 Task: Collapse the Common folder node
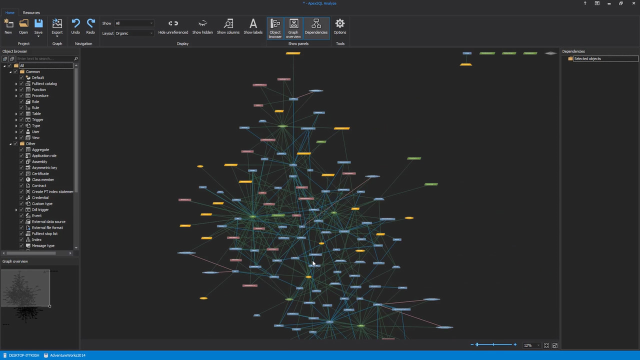[x=11, y=72]
